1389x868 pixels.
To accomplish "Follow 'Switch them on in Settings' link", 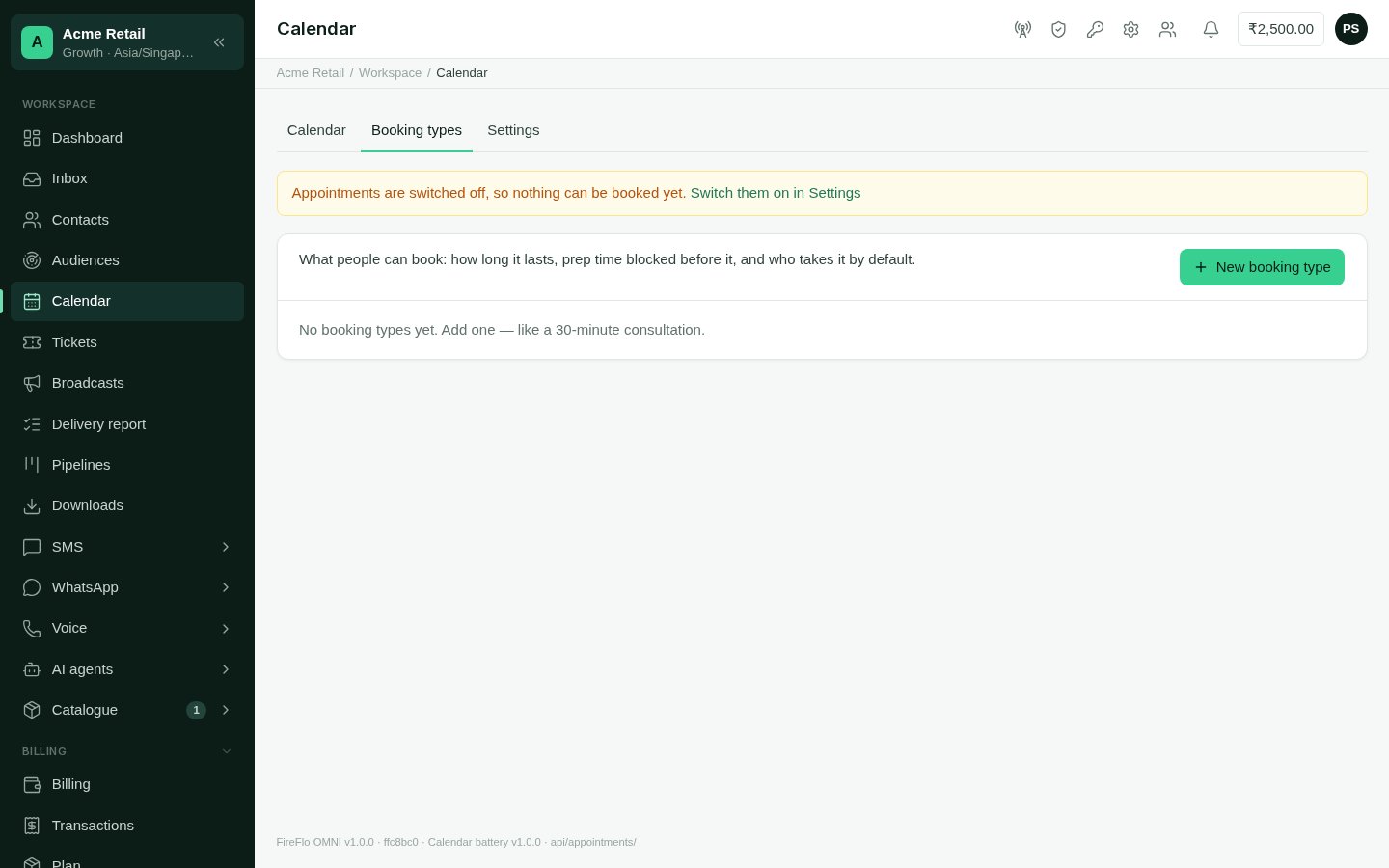I will click(776, 193).
